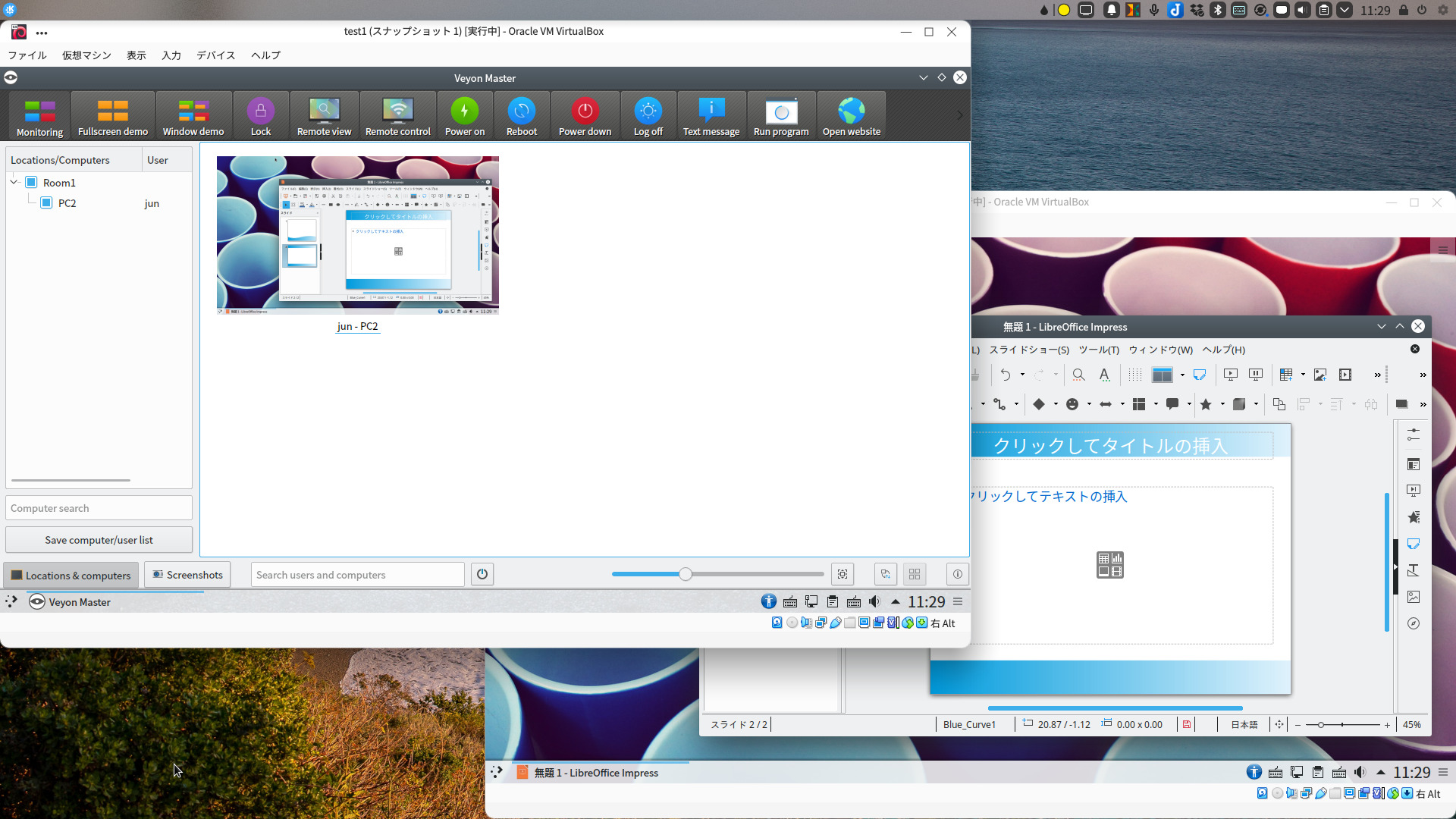Open Remote view for selected computer
Screen dimensions: 1456x819
pyautogui.click(x=324, y=116)
